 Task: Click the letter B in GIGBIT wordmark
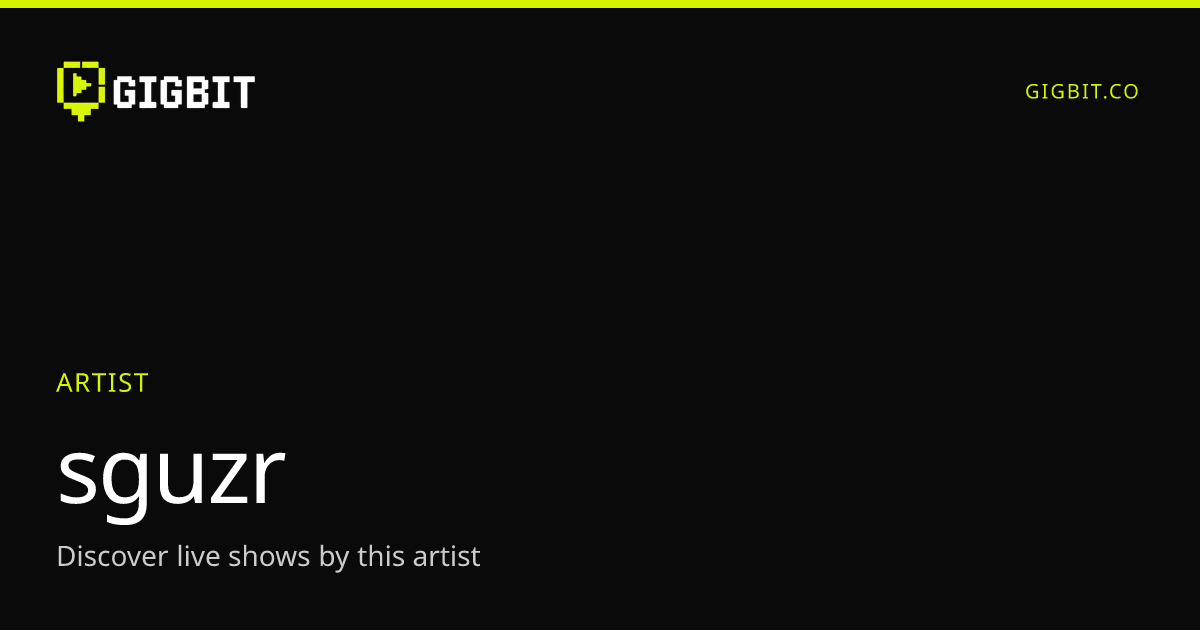click(200, 92)
